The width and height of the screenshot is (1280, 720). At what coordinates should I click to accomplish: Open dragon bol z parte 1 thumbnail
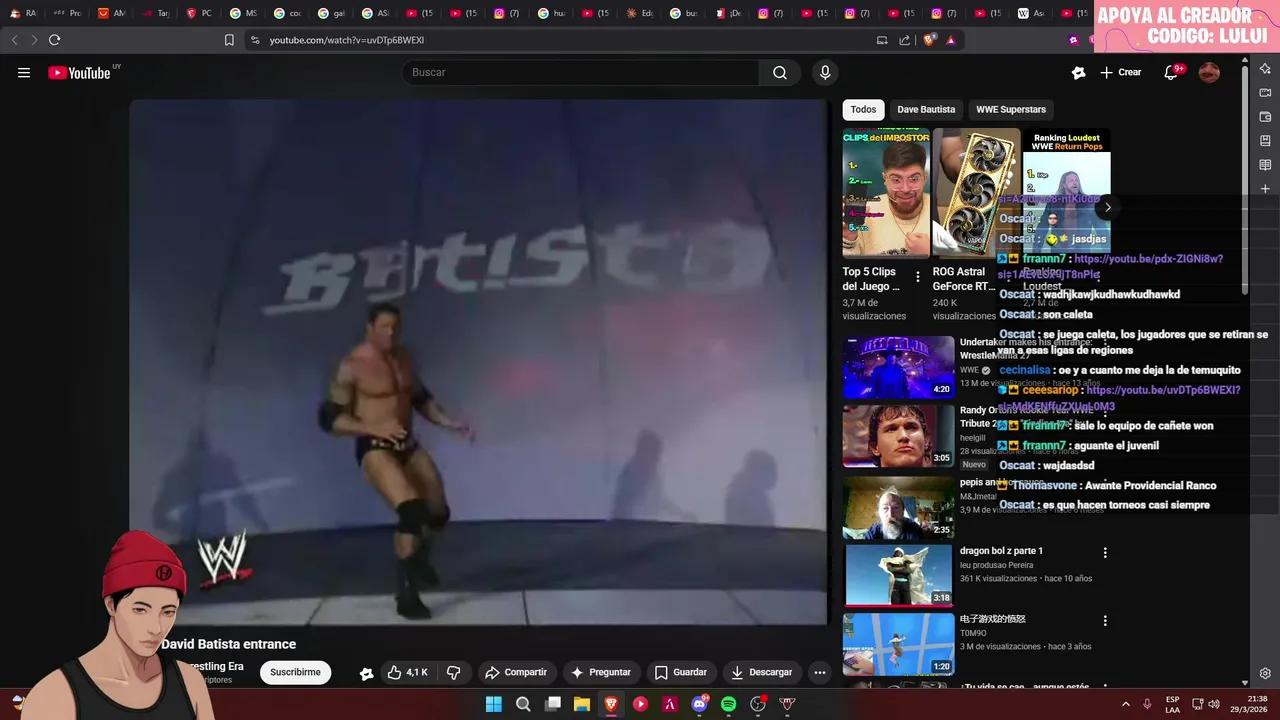tap(898, 575)
